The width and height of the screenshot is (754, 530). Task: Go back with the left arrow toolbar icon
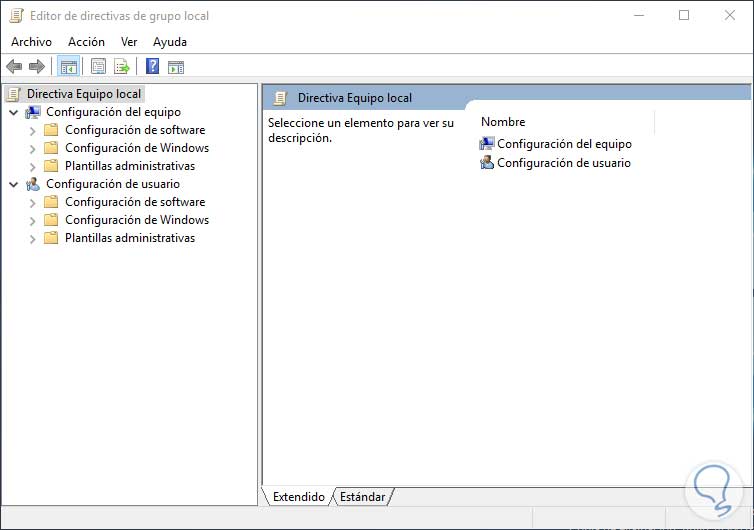(x=14, y=66)
